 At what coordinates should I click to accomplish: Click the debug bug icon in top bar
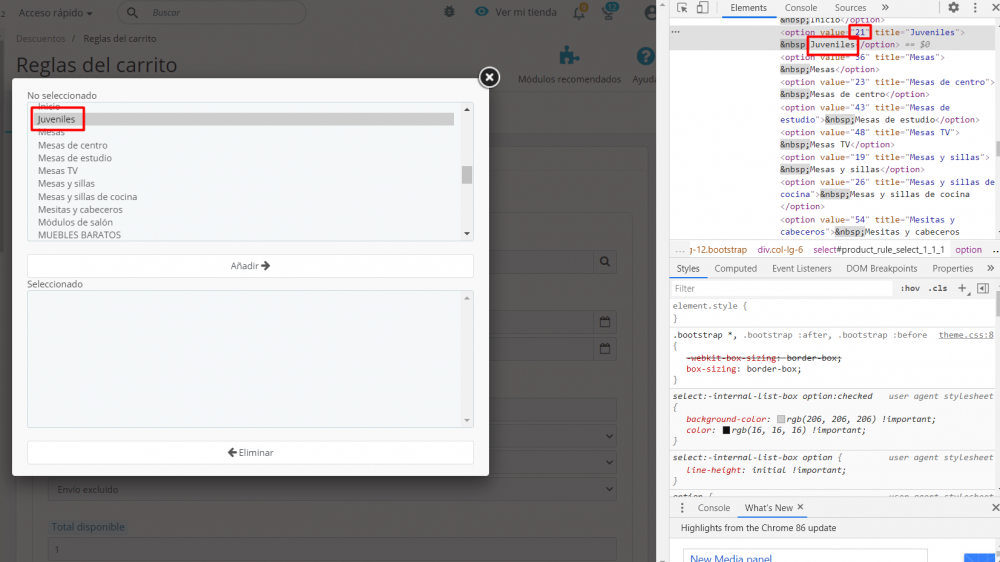[450, 12]
